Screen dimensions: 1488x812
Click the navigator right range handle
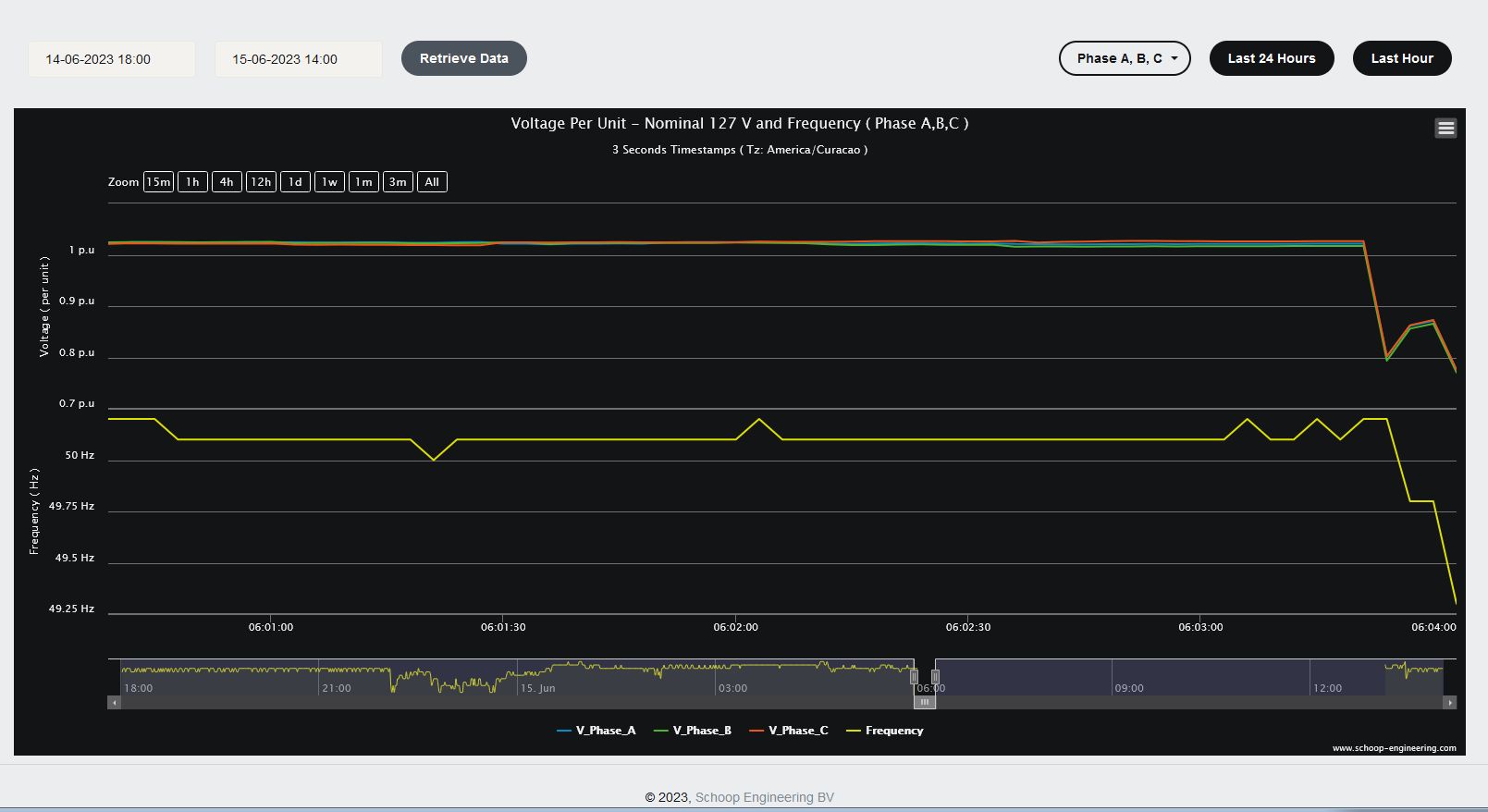pyautogui.click(x=935, y=677)
